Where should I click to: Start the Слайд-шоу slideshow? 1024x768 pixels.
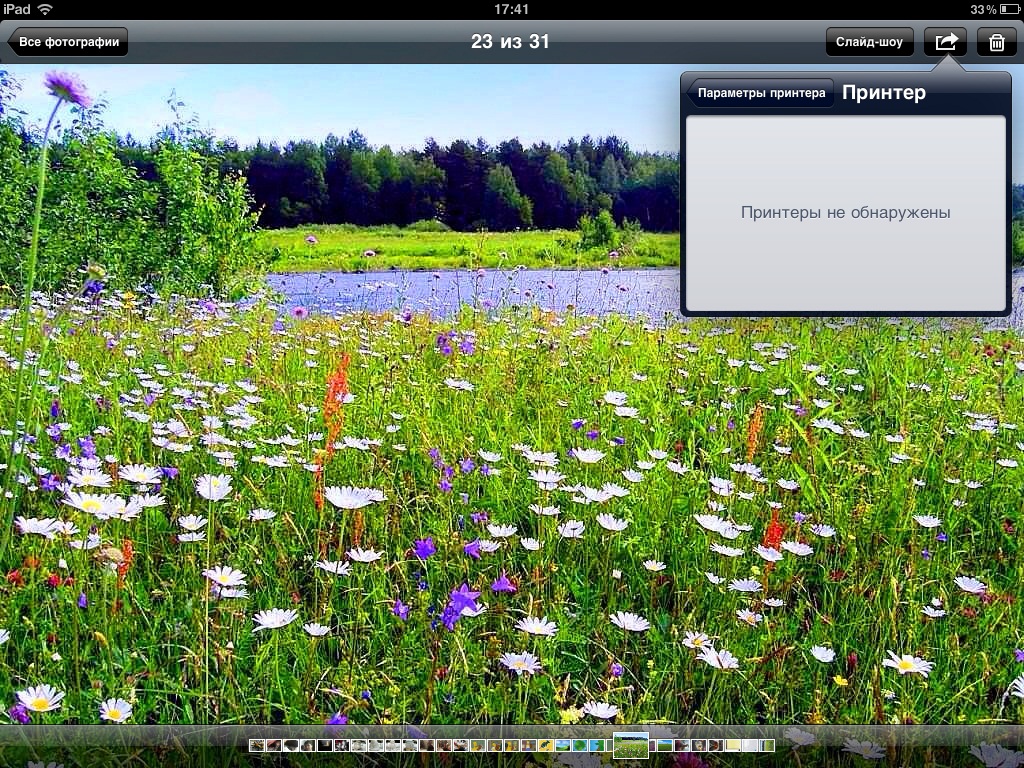click(869, 42)
